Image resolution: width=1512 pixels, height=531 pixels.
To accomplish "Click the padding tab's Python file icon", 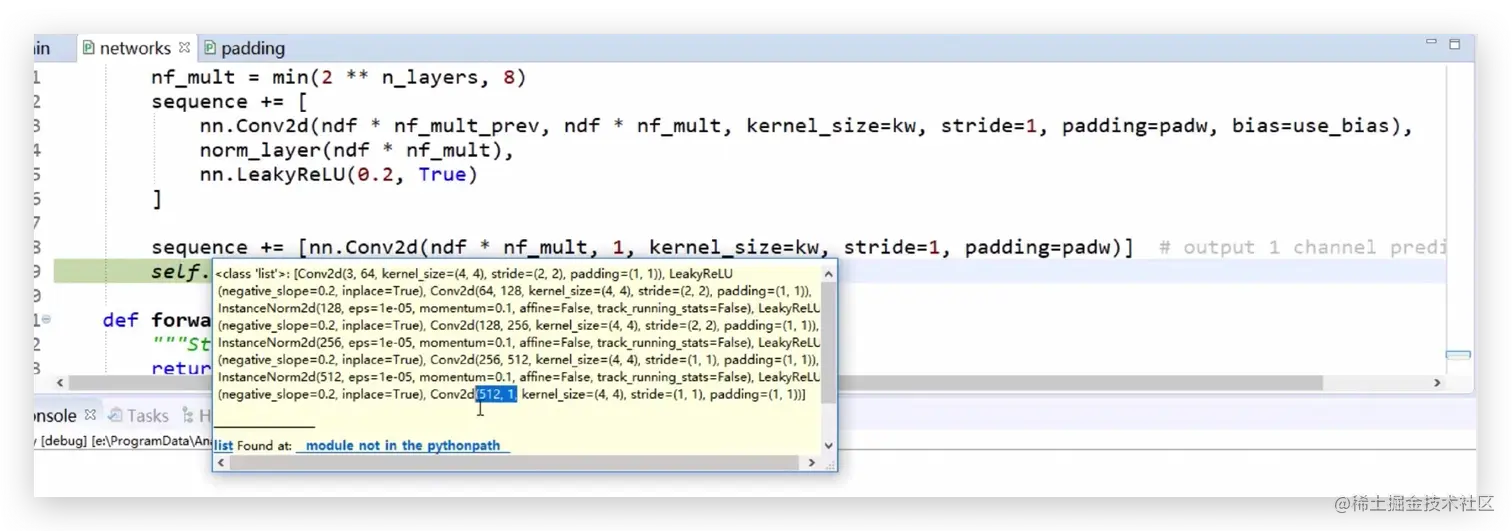I will 210,48.
